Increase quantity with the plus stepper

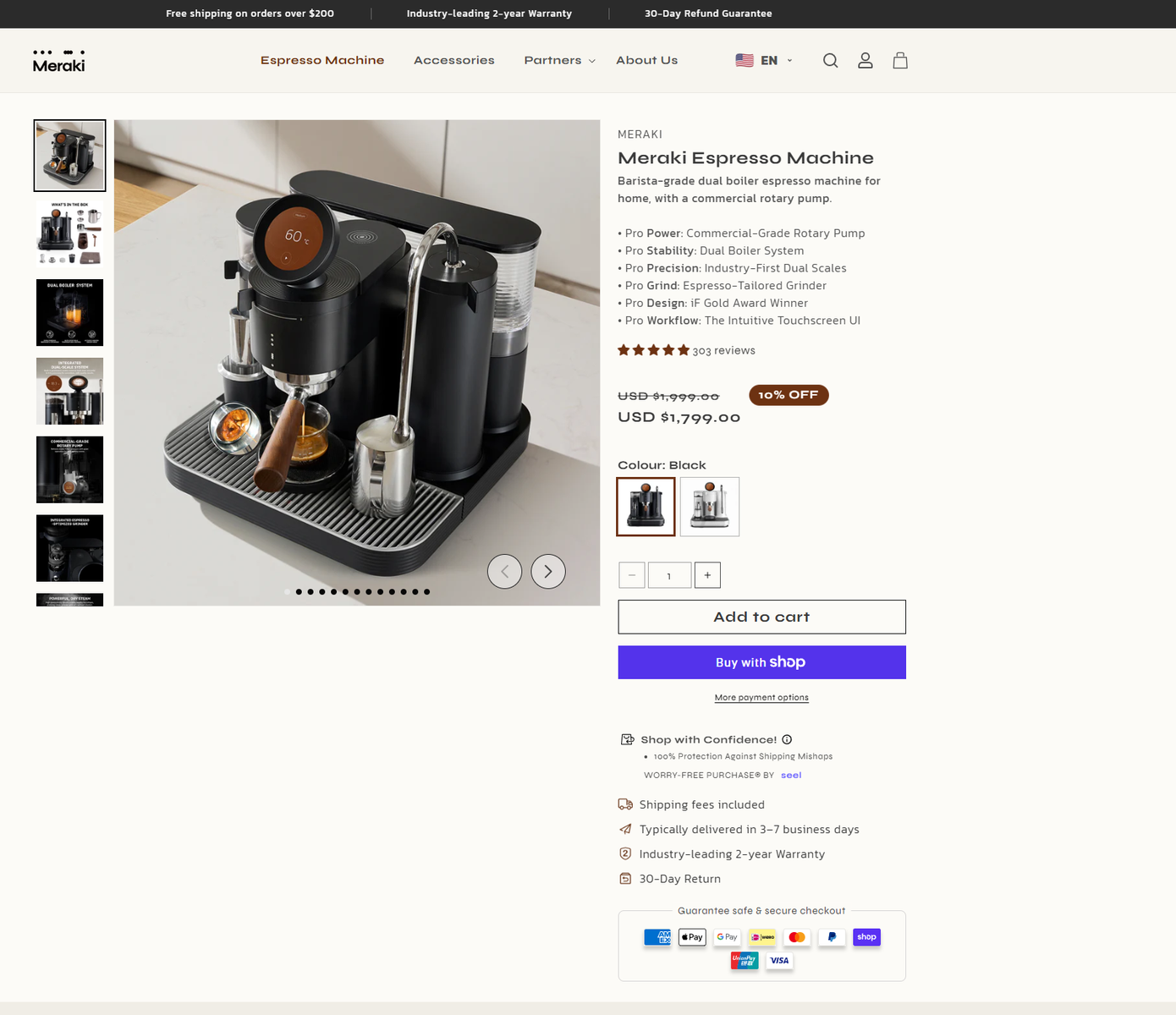(707, 574)
